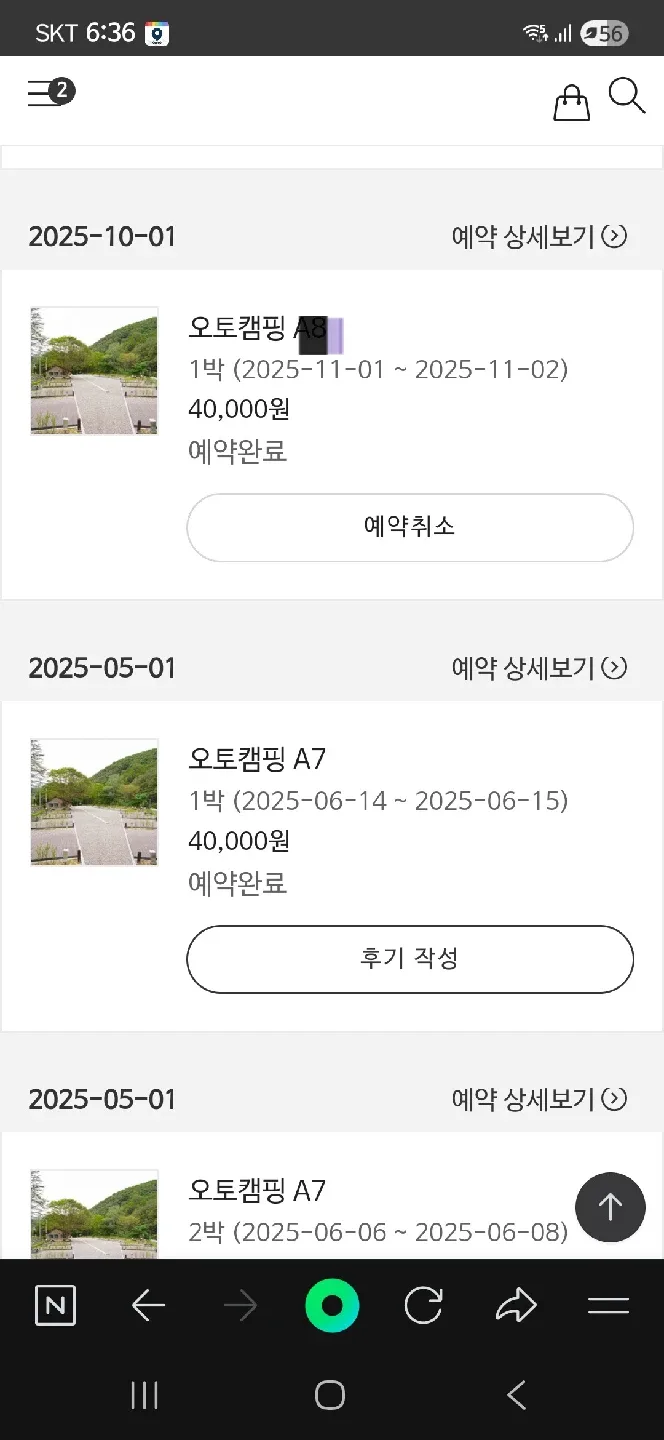Expand details for 06-06 A7 reservation
The width and height of the screenshot is (664, 1440).
tap(539, 1100)
